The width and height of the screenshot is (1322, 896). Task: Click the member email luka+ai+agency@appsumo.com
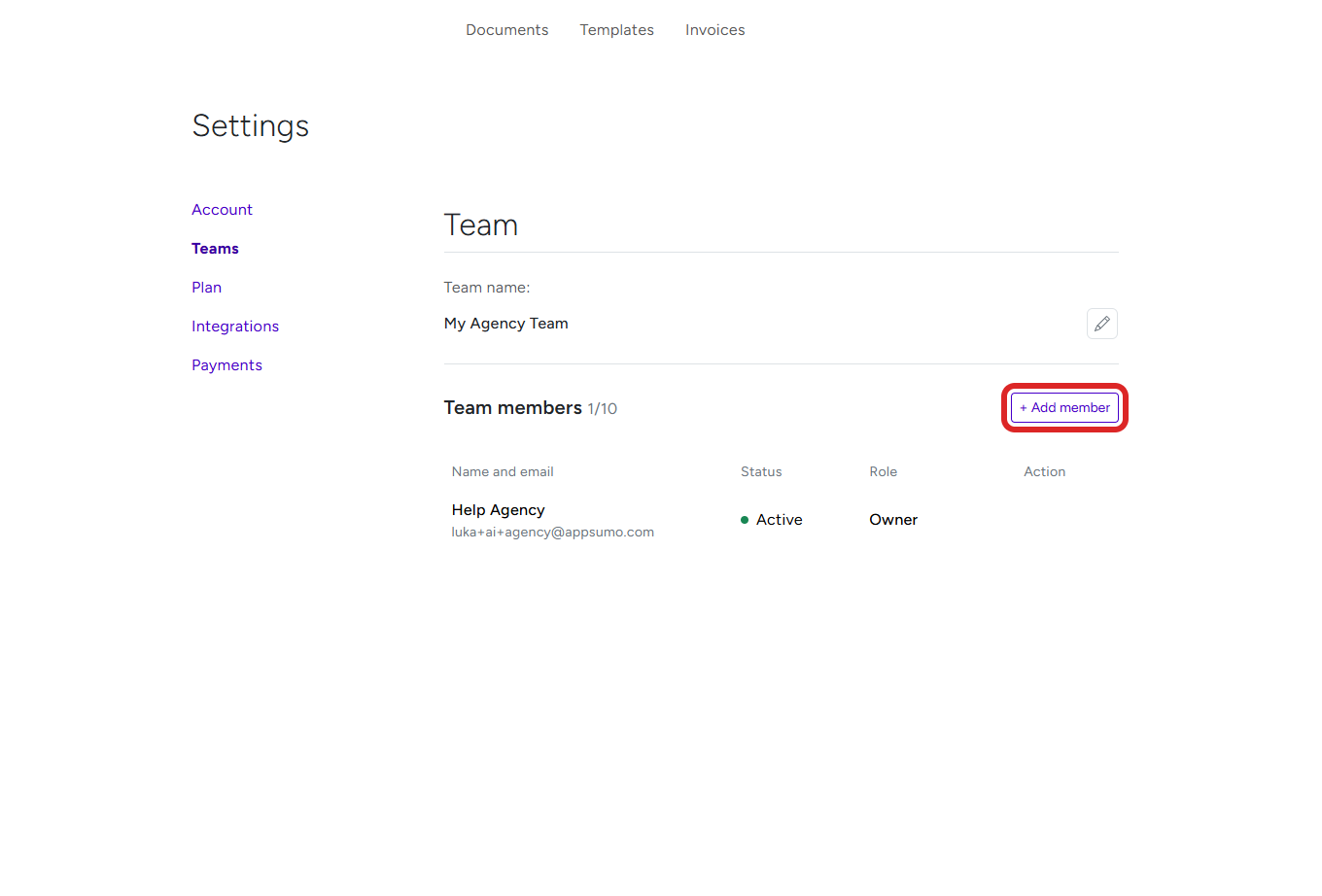point(552,532)
